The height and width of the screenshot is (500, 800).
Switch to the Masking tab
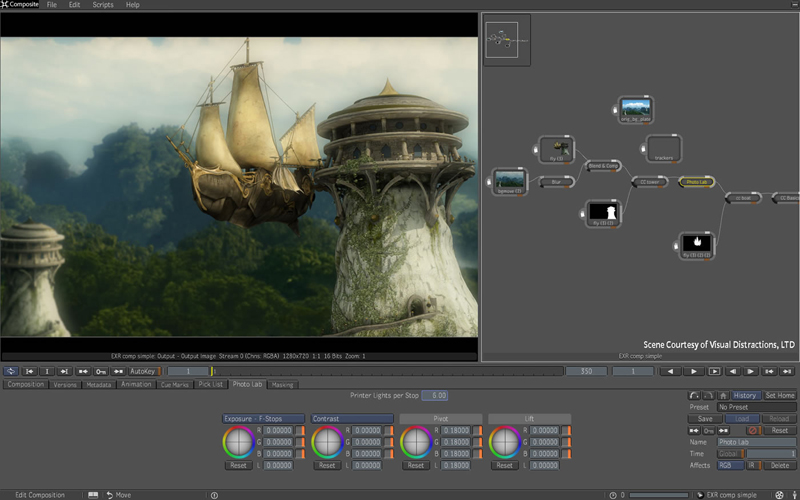tap(282, 384)
